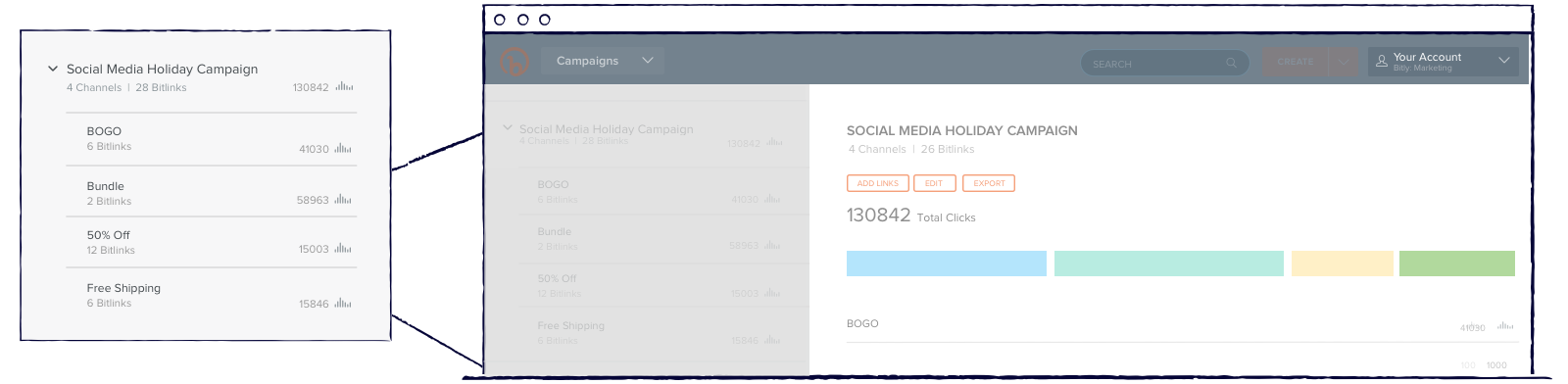This screenshot has height=384, width=1568.
Task: Click bar chart icon for Bundle 58963
Action: [x=342, y=200]
